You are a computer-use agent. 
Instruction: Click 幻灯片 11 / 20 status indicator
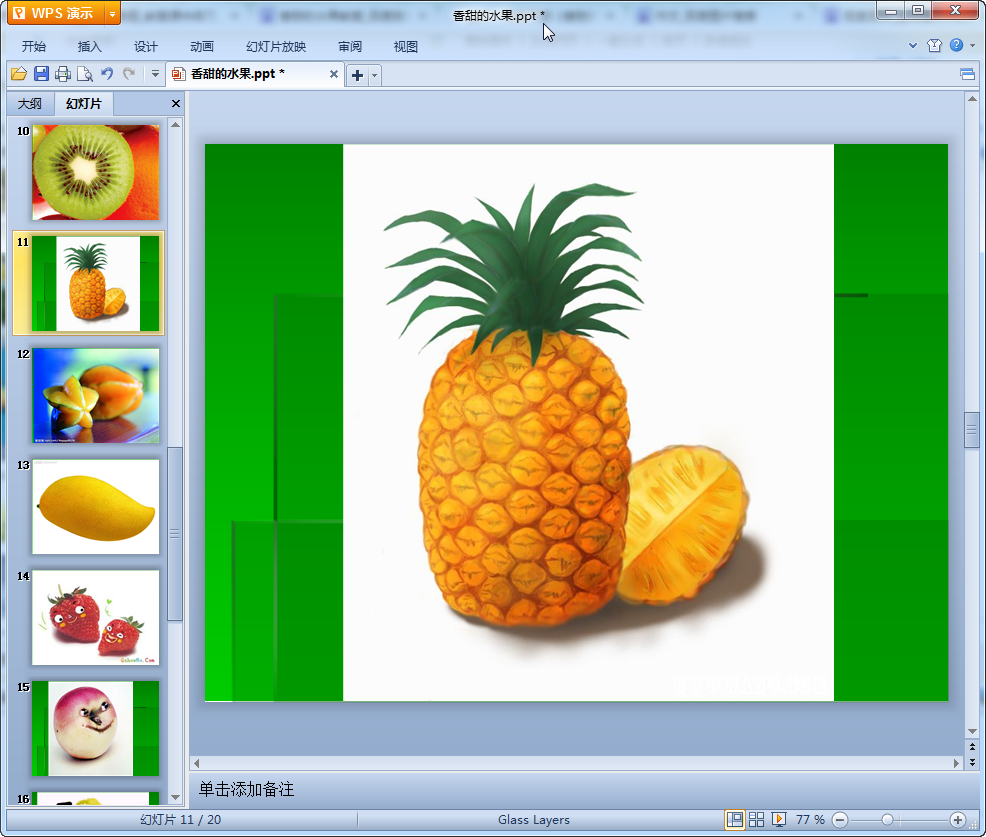point(180,819)
